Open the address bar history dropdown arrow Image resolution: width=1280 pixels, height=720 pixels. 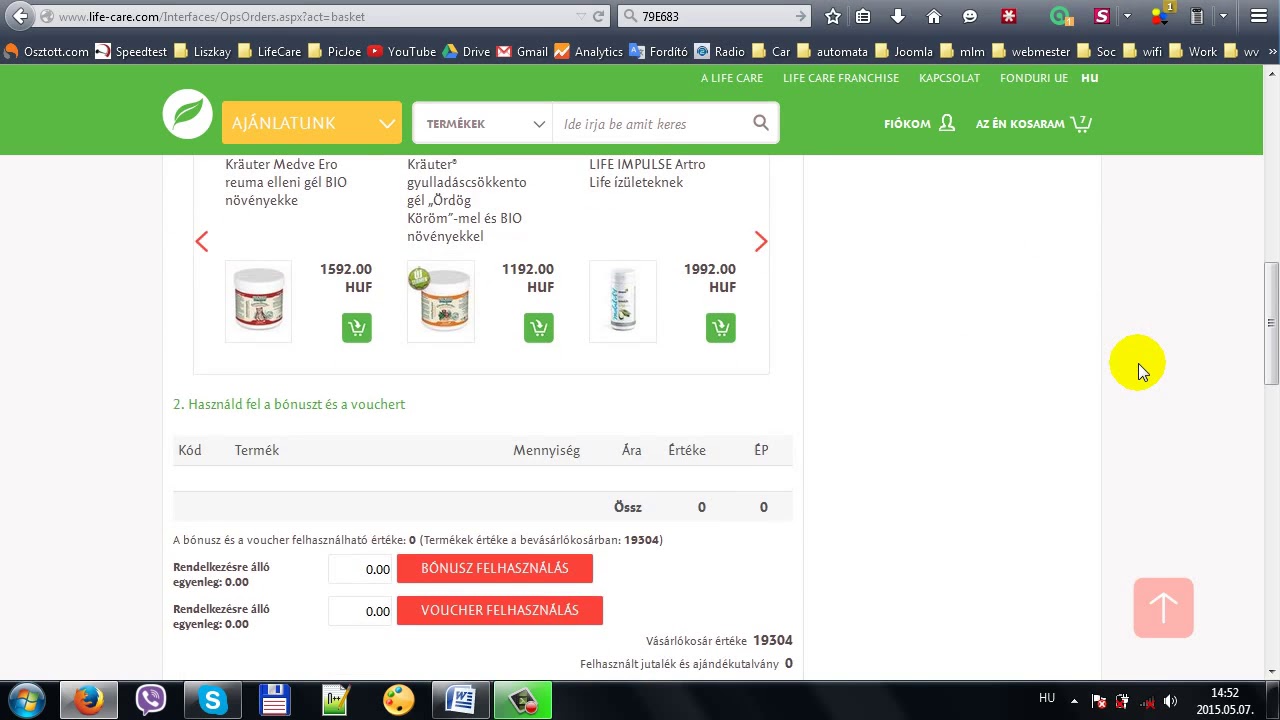pyautogui.click(x=581, y=16)
